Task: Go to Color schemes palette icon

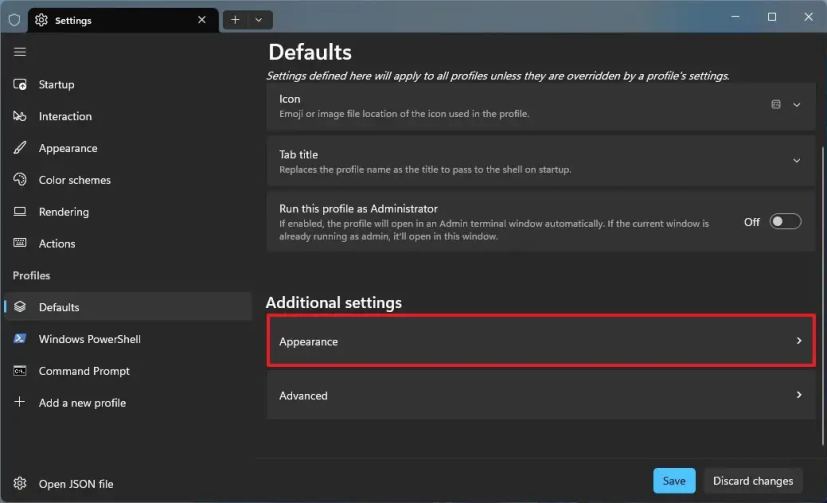Action: click(20, 180)
